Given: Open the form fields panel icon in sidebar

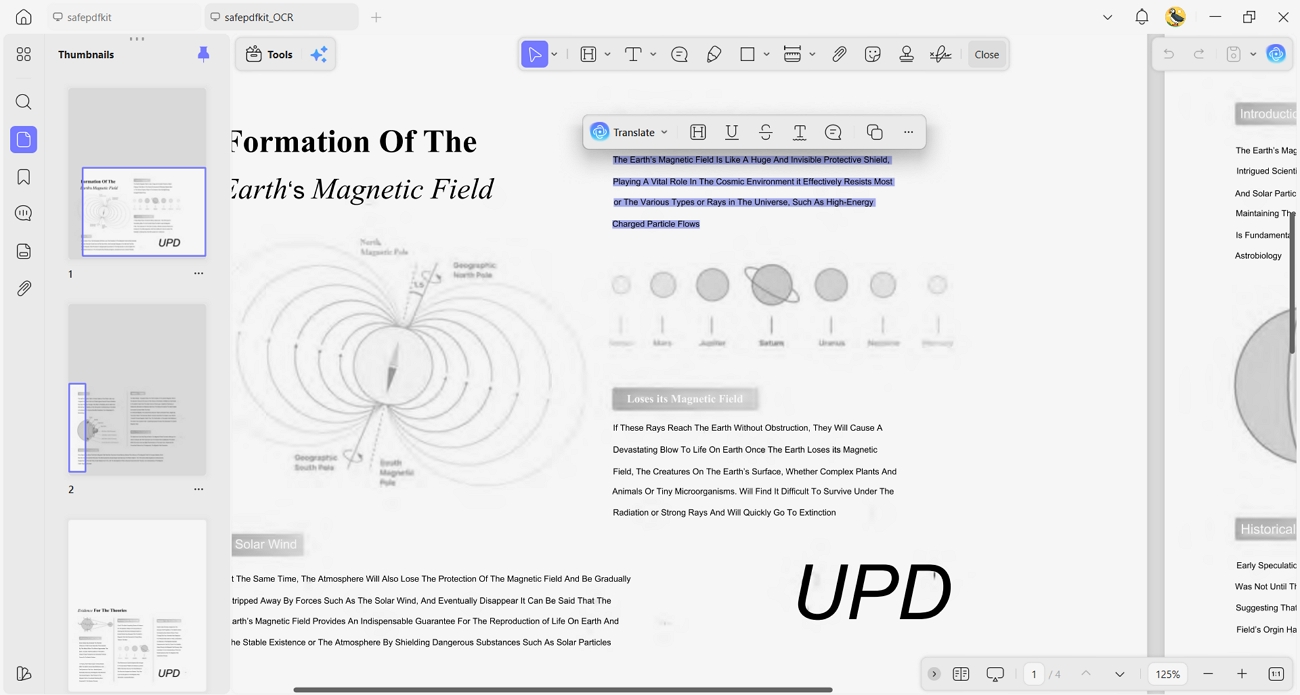Looking at the screenshot, I should [24, 251].
